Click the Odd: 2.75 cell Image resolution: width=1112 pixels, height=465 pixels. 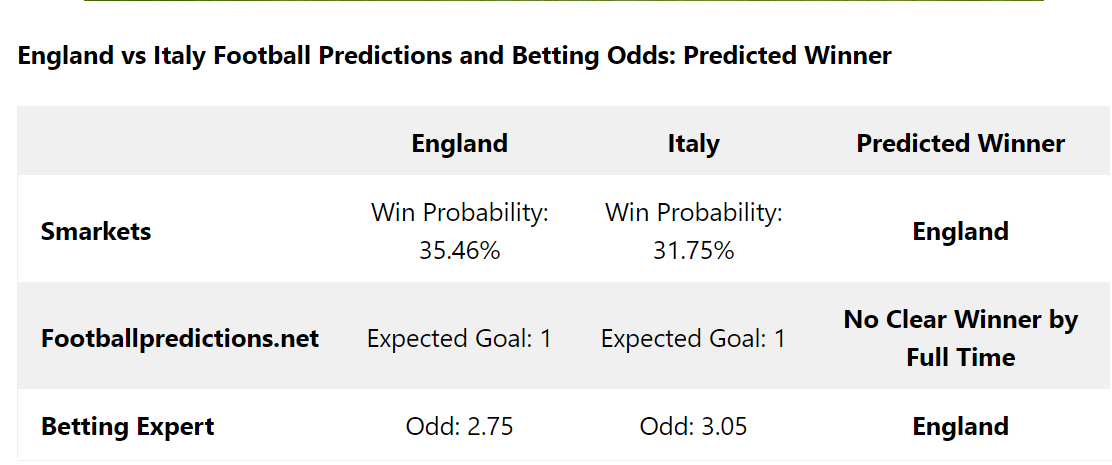[x=459, y=427]
